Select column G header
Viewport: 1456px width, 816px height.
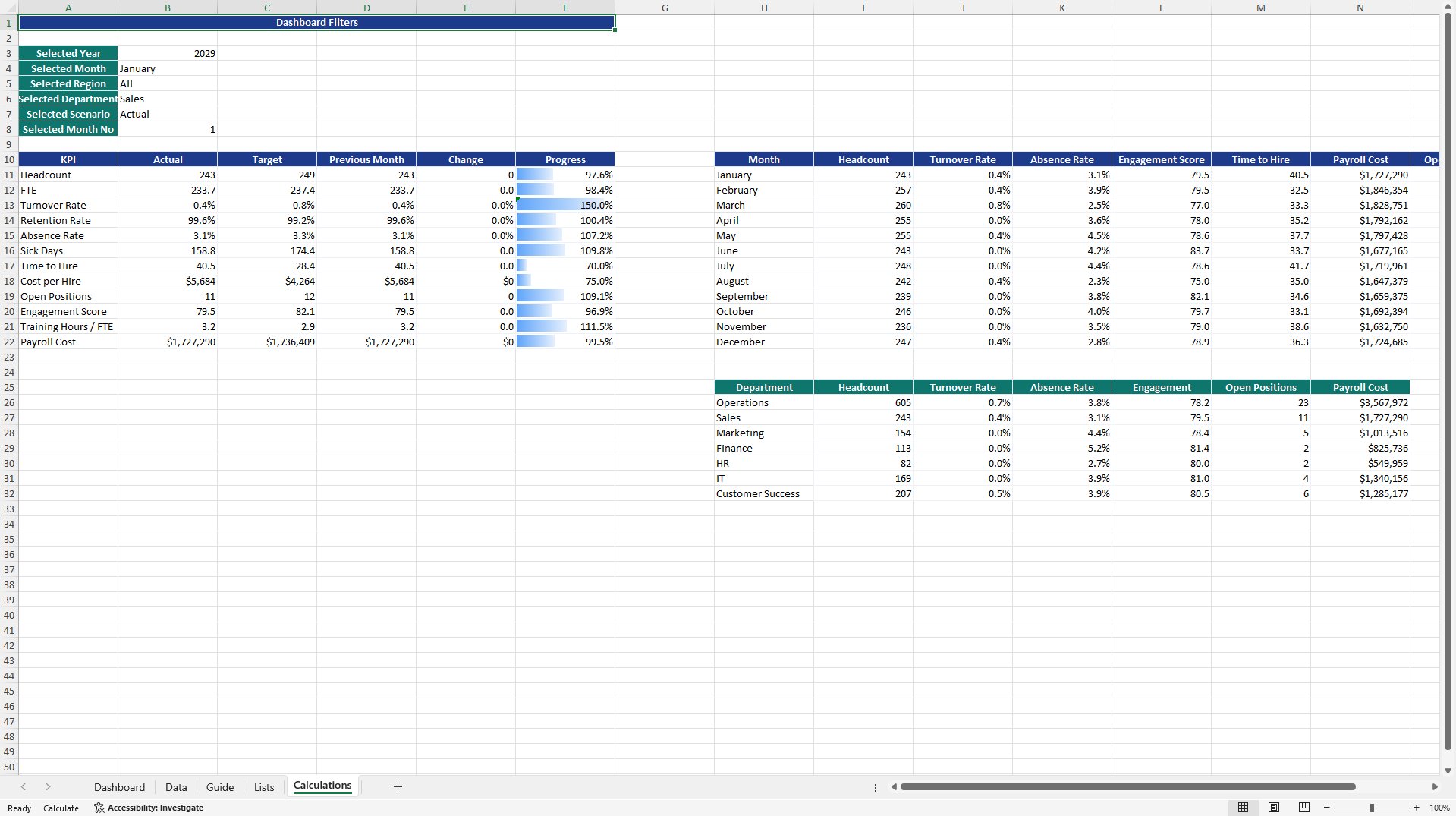(x=665, y=8)
